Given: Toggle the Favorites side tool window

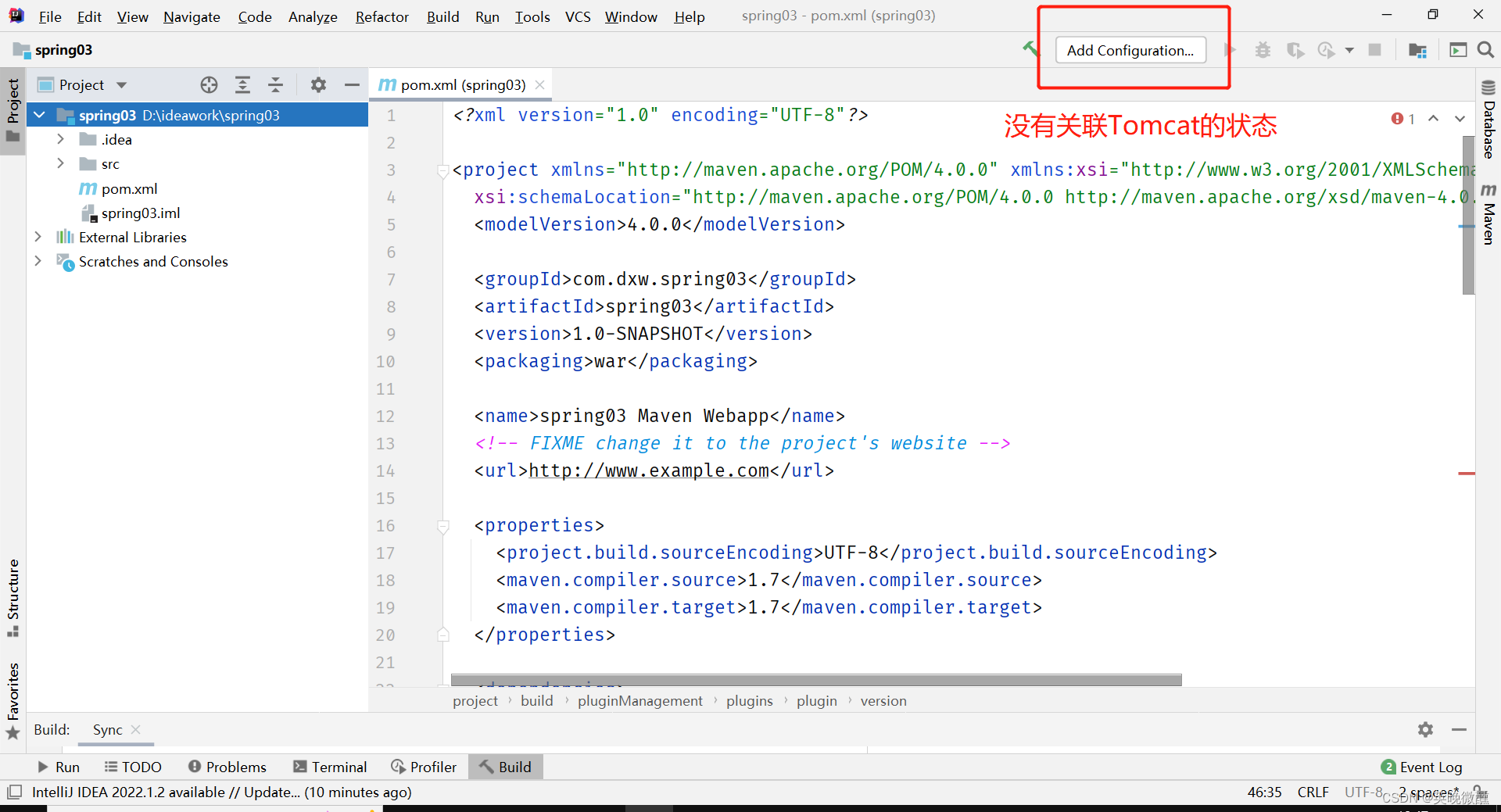Looking at the screenshot, I should click(13, 700).
